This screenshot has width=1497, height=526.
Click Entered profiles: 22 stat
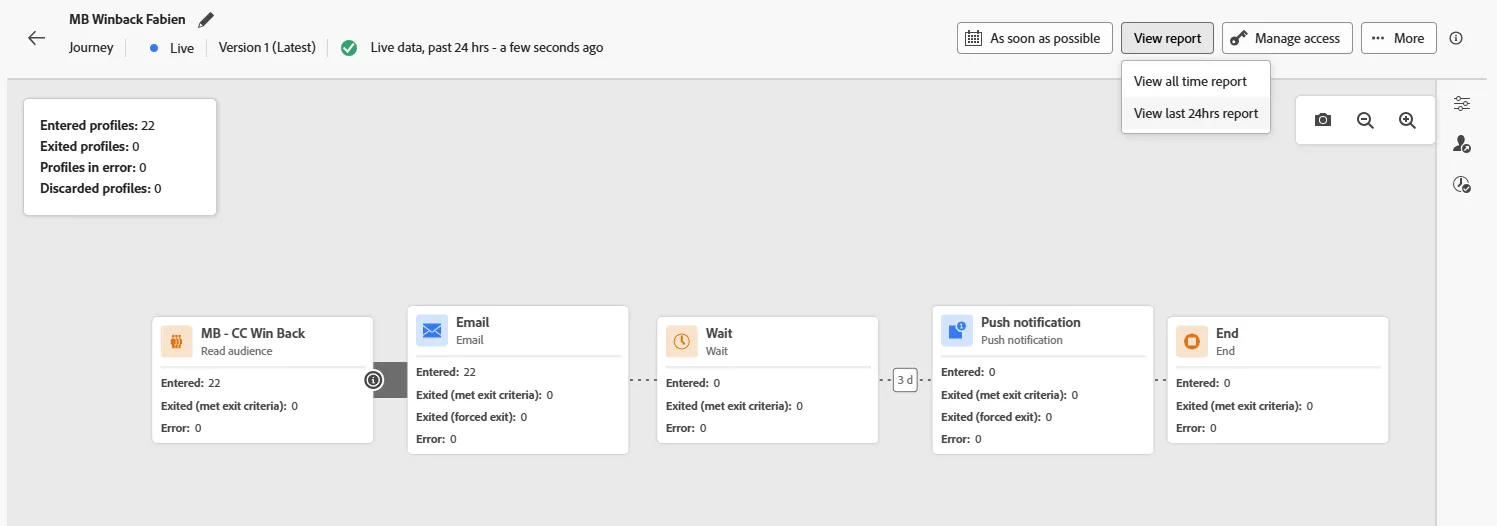[x=97, y=125]
